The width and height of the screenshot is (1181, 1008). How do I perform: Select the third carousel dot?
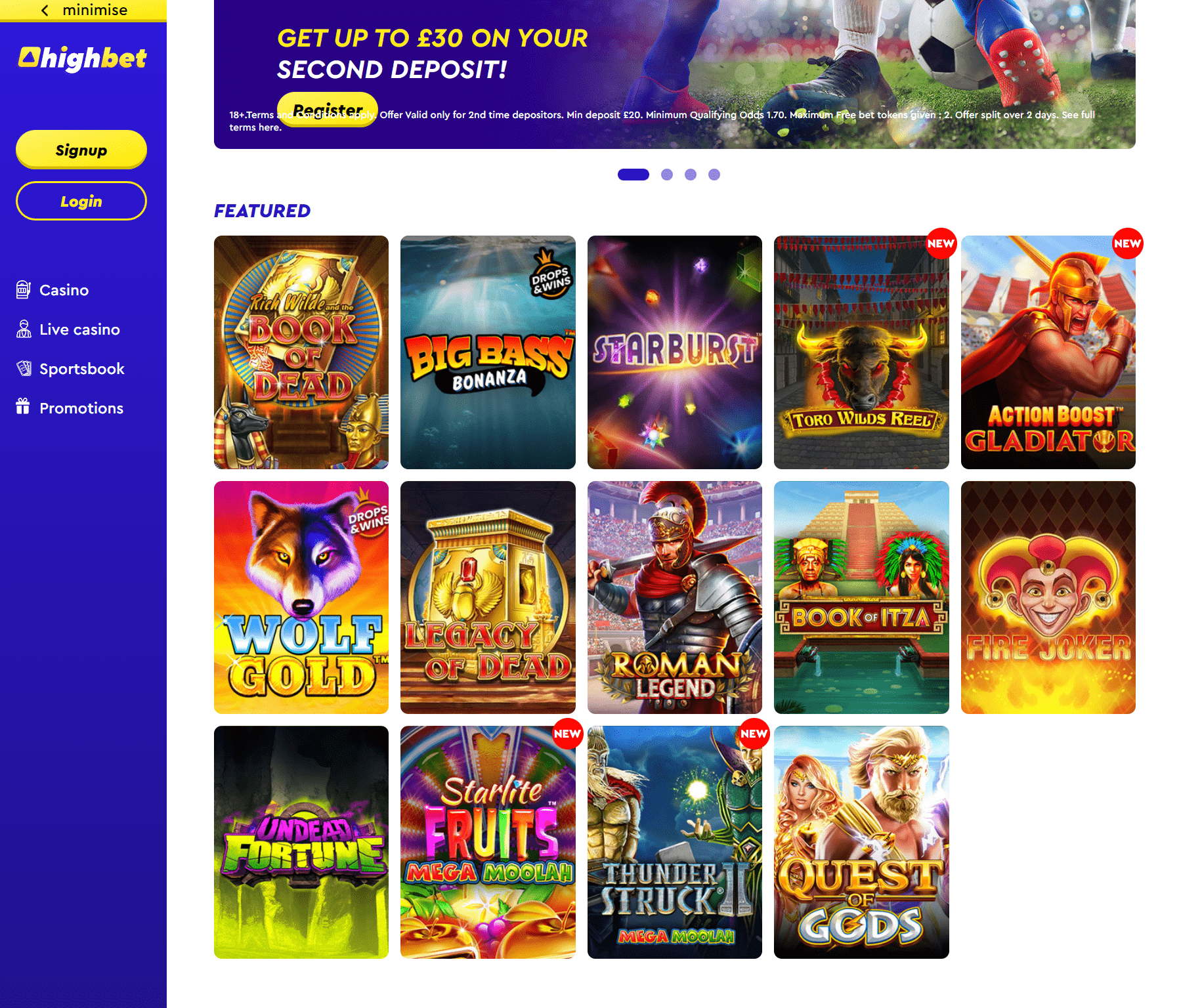(691, 175)
